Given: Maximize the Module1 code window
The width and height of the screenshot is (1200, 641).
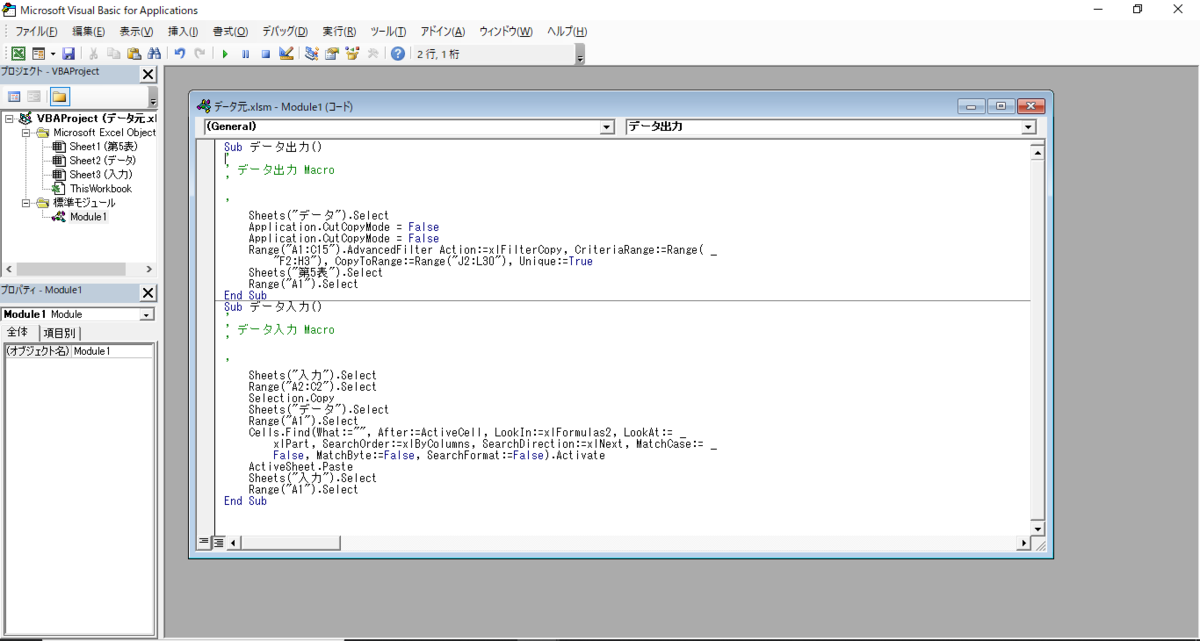Looking at the screenshot, I should tap(999, 106).
